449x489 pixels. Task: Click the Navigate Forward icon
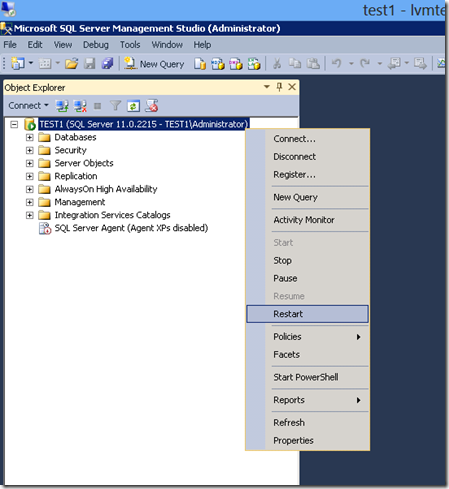[x=420, y=63]
